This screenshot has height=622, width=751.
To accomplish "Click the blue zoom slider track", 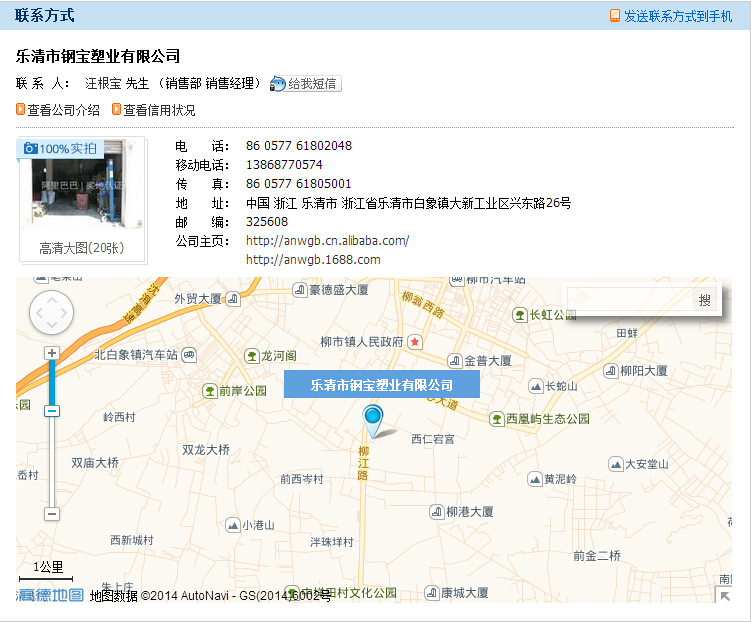I will click(x=52, y=383).
